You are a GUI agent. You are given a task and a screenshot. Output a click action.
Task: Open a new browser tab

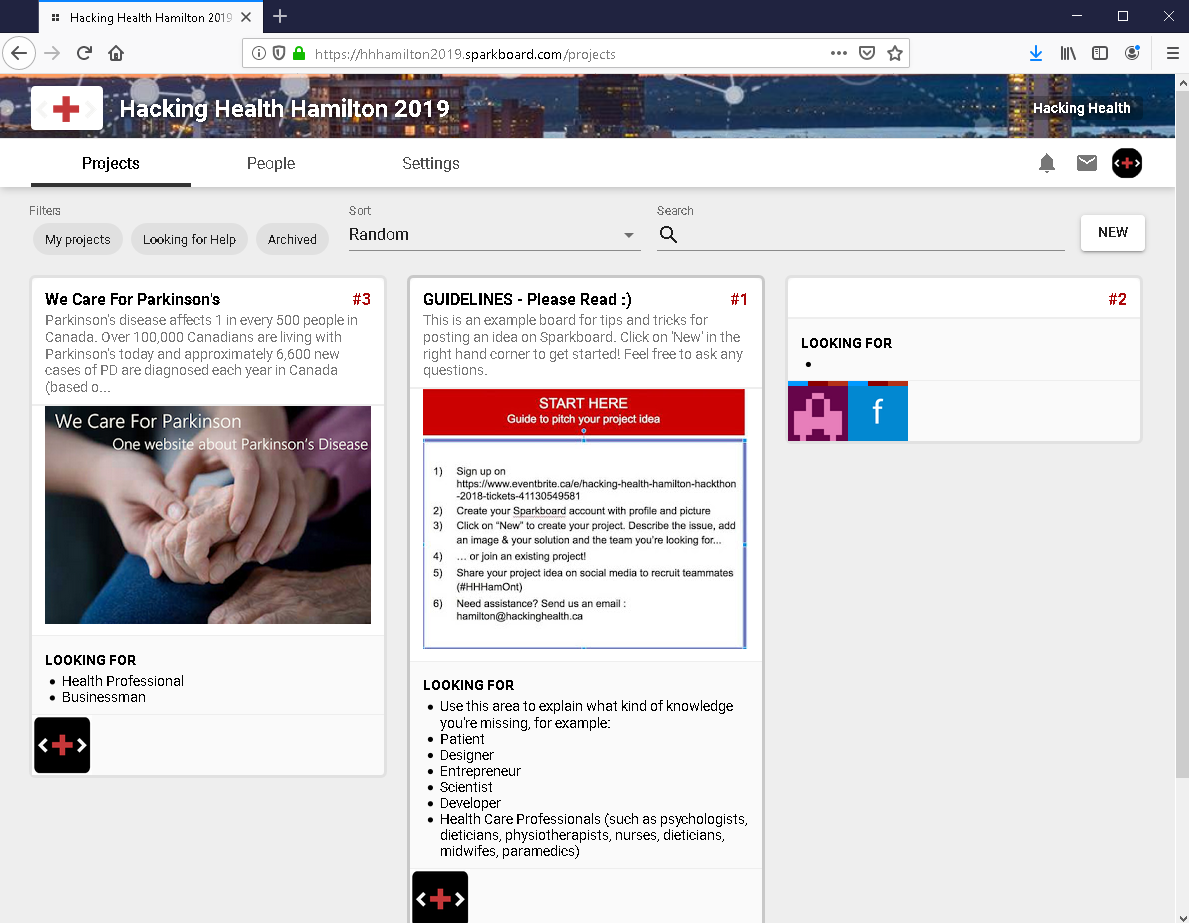(x=280, y=17)
